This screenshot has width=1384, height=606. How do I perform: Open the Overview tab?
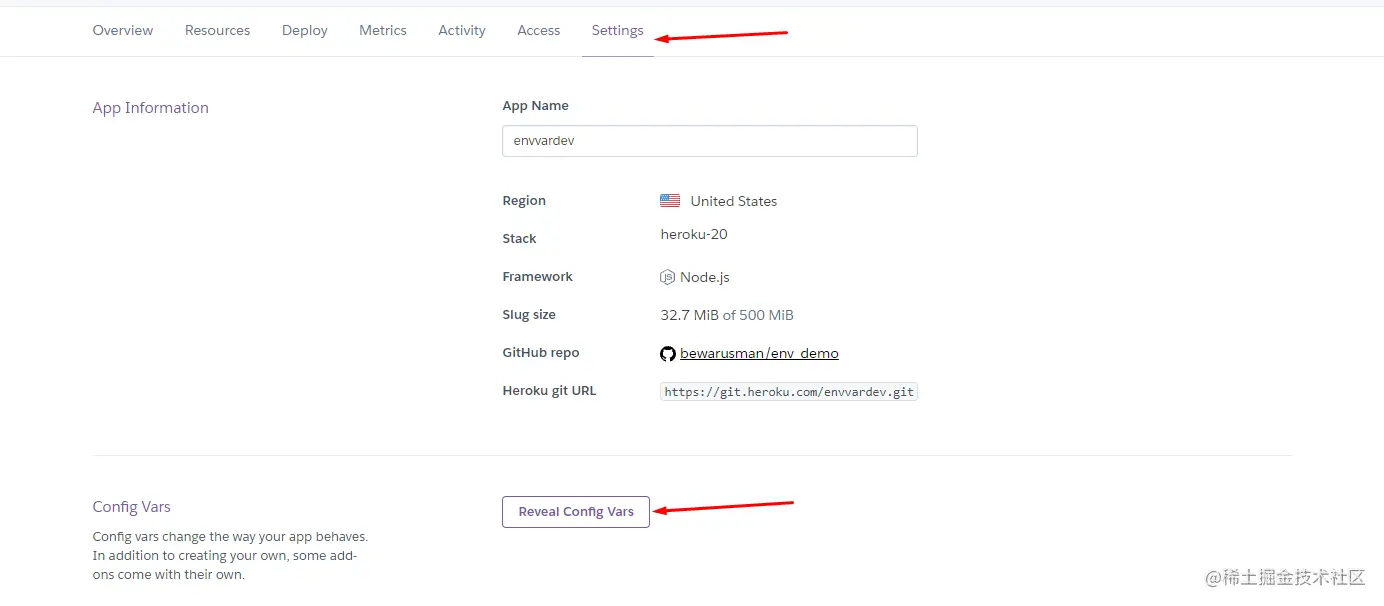coord(123,31)
